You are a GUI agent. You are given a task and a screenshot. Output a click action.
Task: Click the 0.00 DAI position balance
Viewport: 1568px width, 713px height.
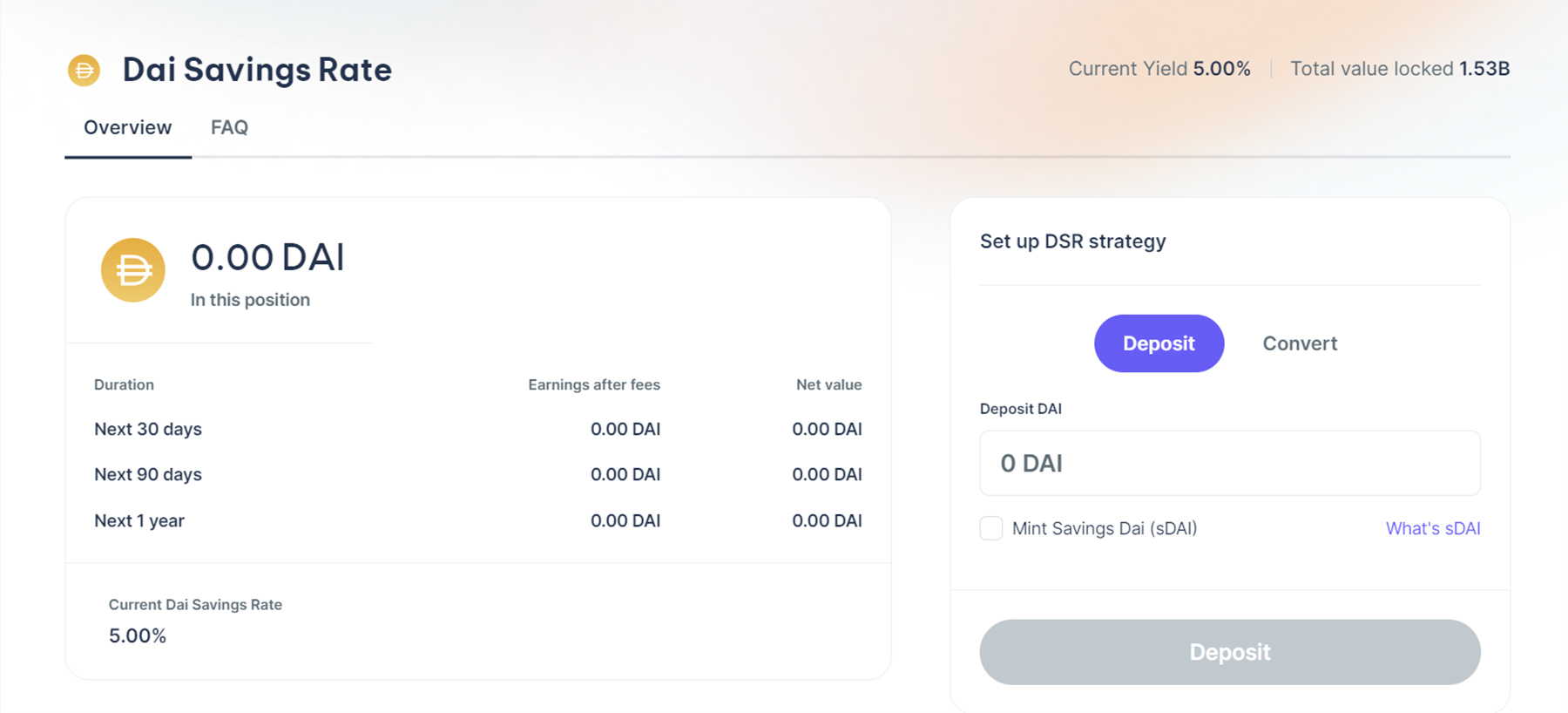point(267,257)
